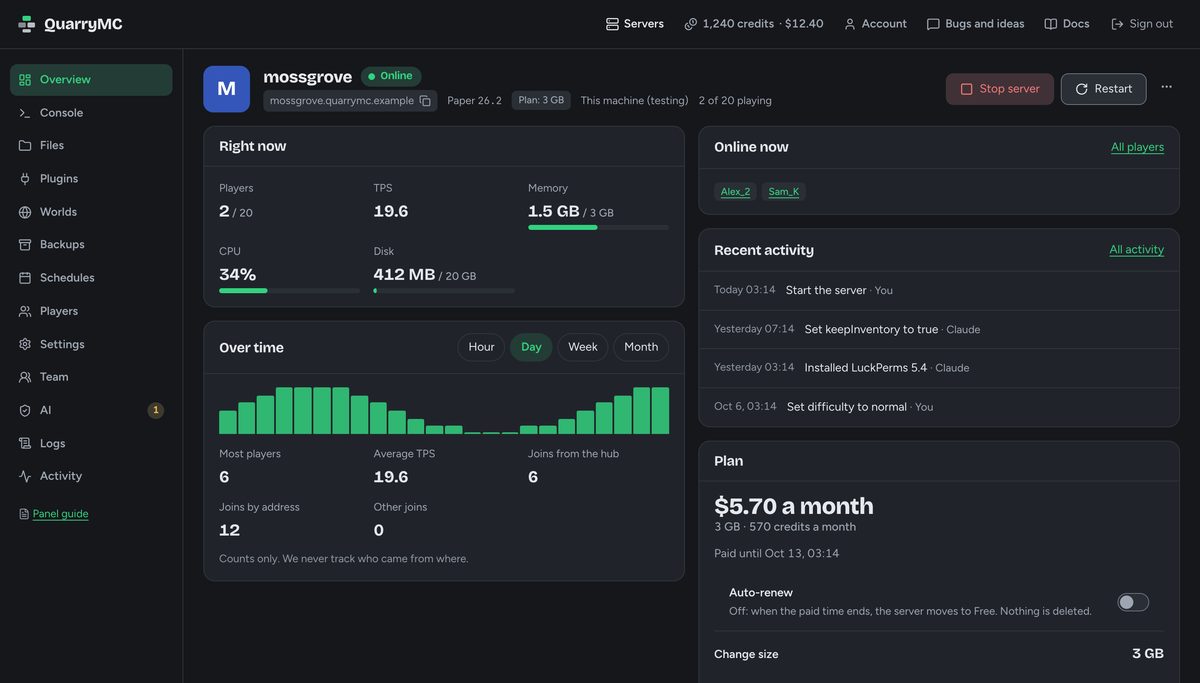This screenshot has width=1200, height=683.
Task: Click the Bugs and ideas speech icon
Action: pyautogui.click(x=933, y=24)
